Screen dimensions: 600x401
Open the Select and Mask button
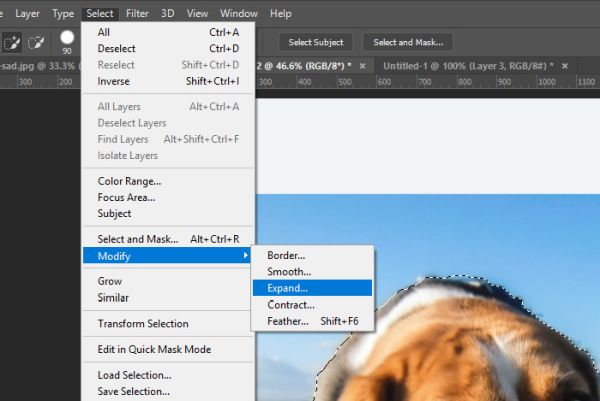click(408, 42)
